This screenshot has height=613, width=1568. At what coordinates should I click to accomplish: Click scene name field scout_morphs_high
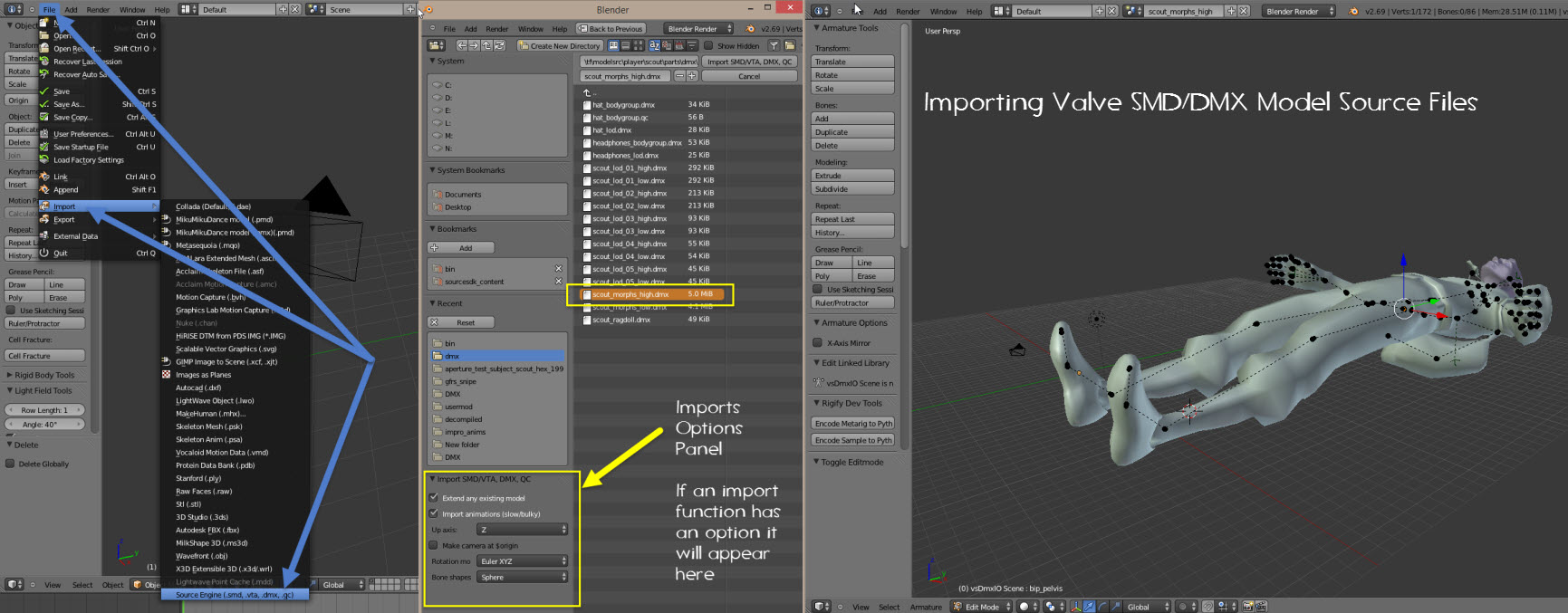(1184, 11)
